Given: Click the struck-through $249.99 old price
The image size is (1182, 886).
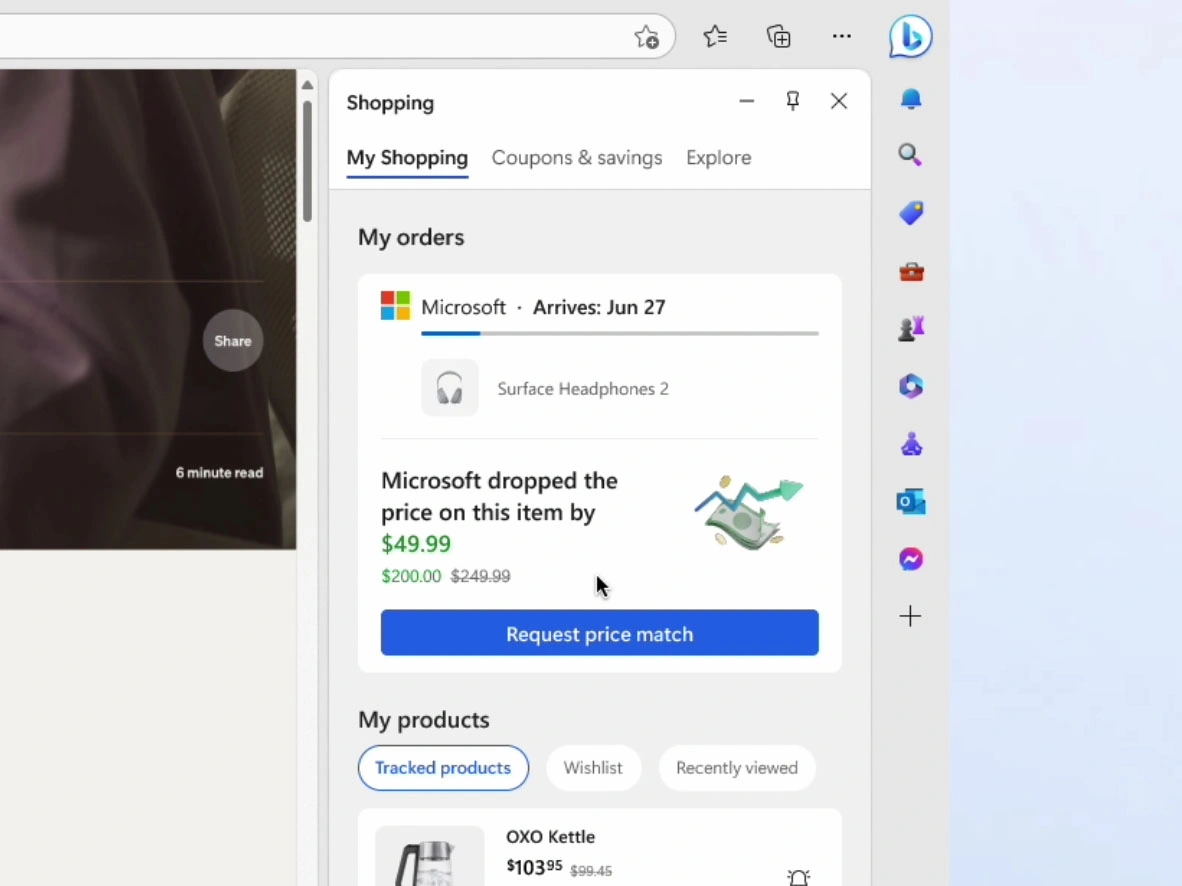Looking at the screenshot, I should point(480,576).
